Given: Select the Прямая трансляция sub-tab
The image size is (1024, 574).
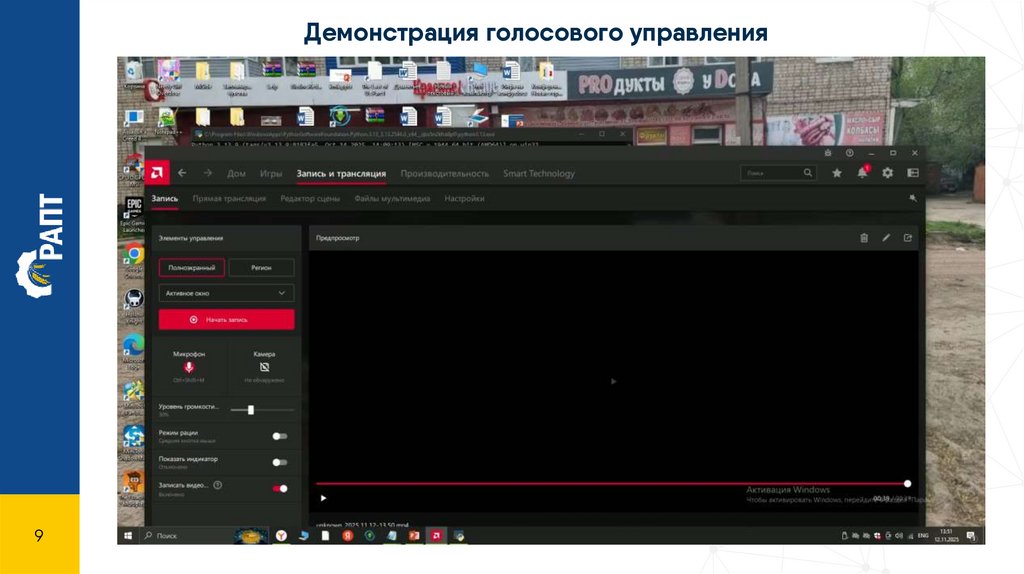Looking at the screenshot, I should click(x=229, y=198).
